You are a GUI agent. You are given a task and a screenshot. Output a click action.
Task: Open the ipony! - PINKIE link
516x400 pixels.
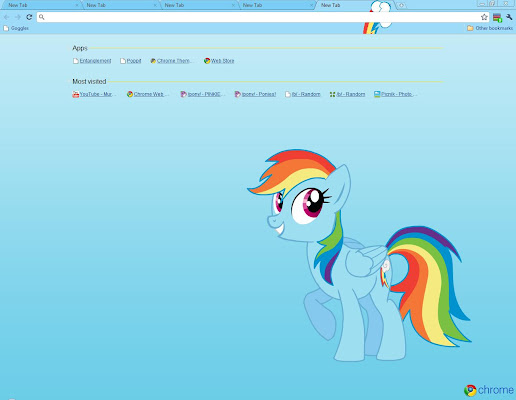[x=202, y=94]
